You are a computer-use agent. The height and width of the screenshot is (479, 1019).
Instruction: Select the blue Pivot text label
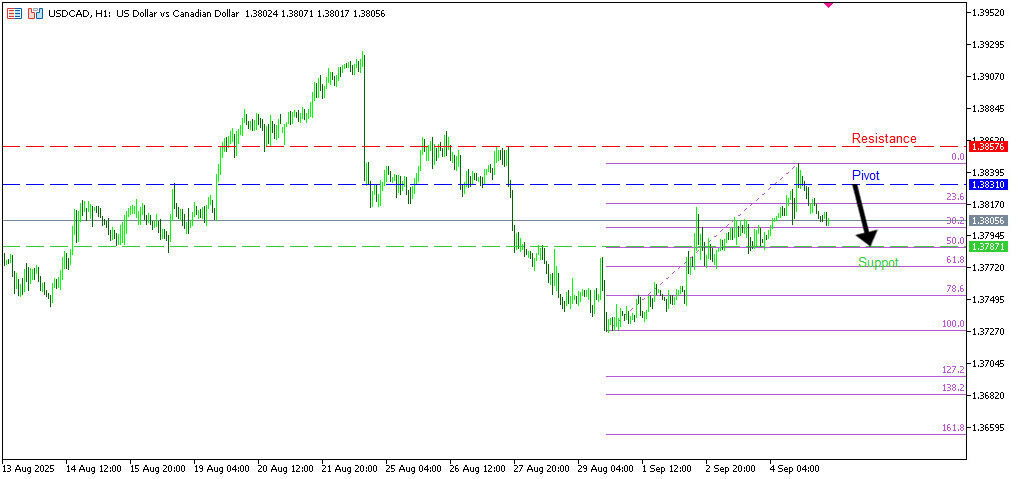(x=865, y=176)
